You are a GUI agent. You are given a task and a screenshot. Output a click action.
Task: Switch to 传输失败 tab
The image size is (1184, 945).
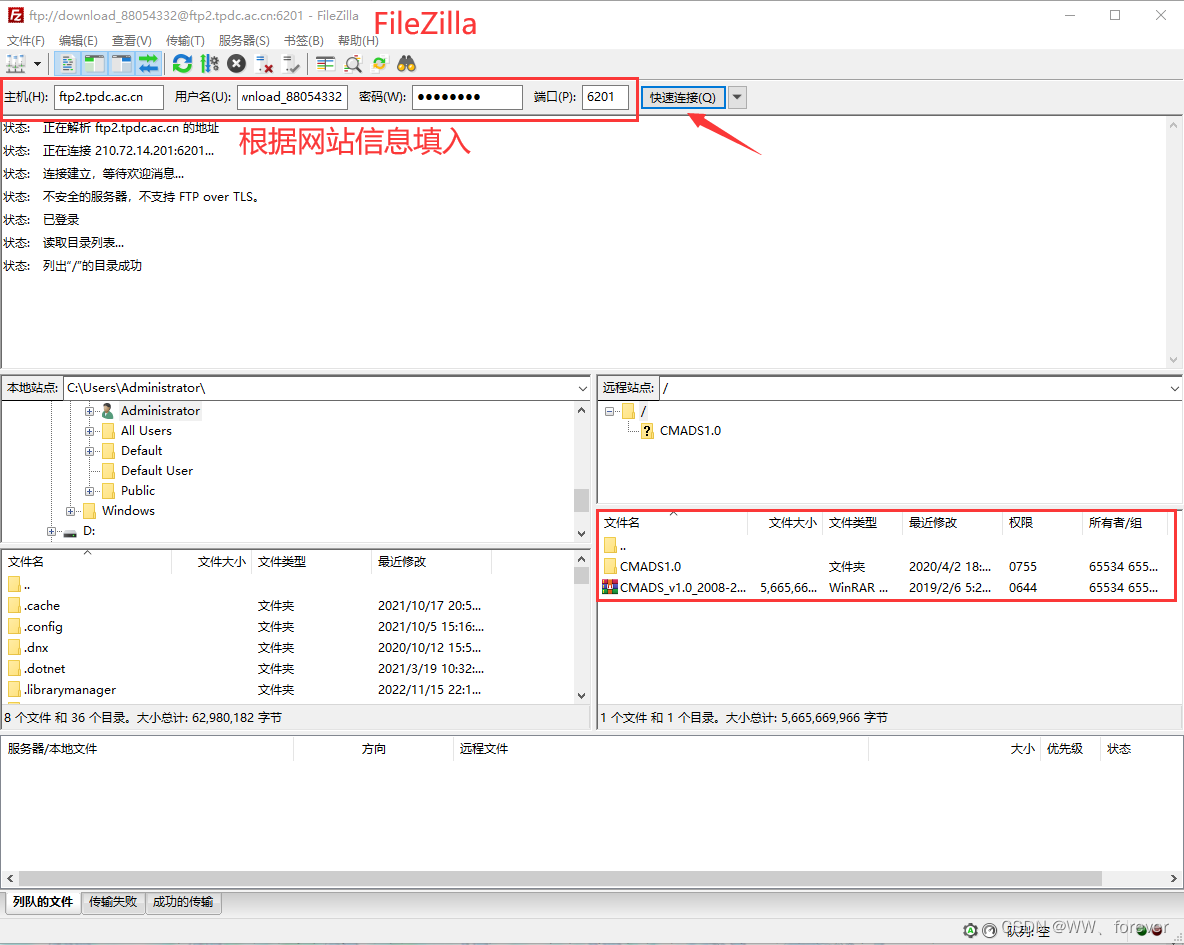(113, 902)
